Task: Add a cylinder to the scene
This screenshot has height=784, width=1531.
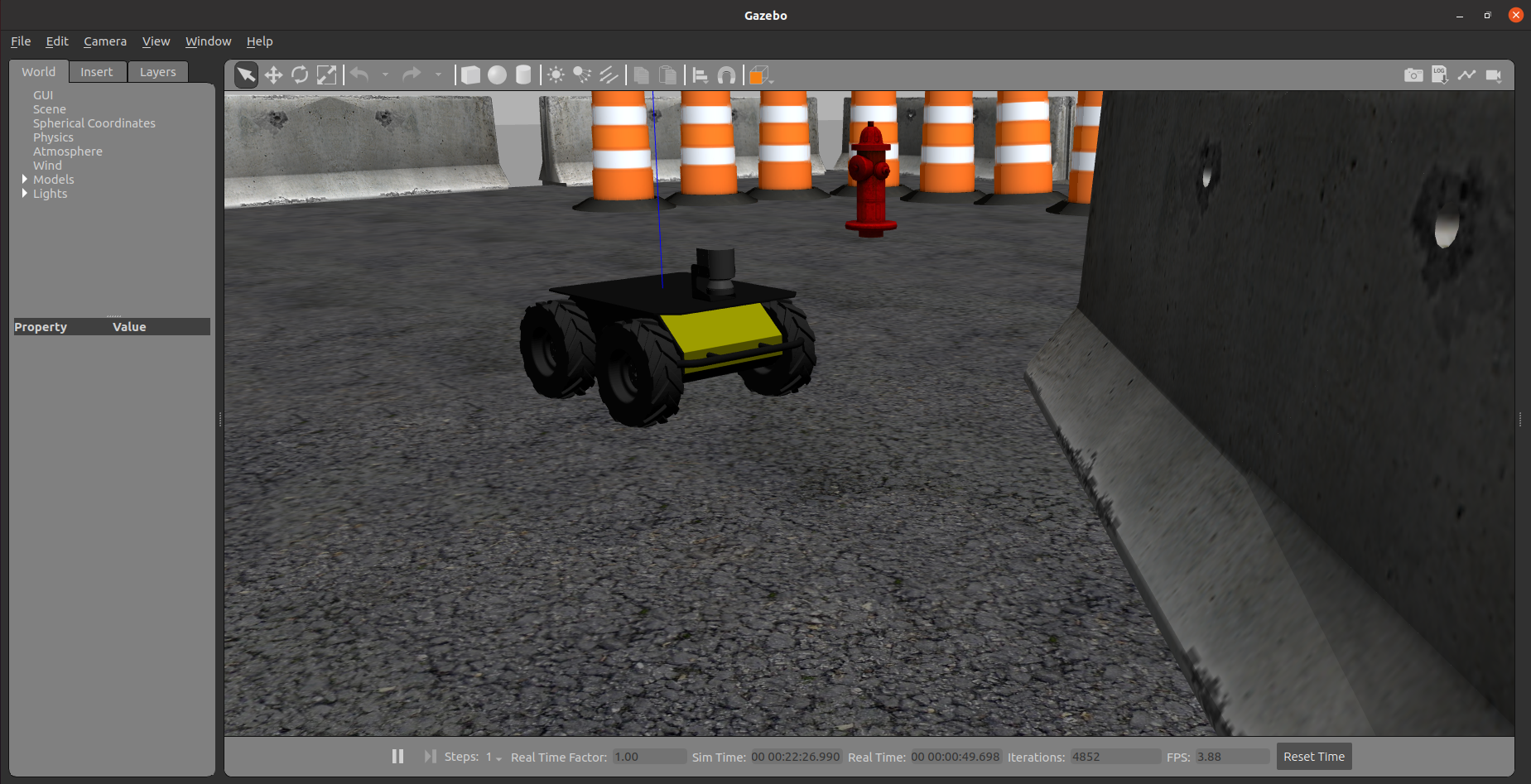Action: (x=523, y=75)
